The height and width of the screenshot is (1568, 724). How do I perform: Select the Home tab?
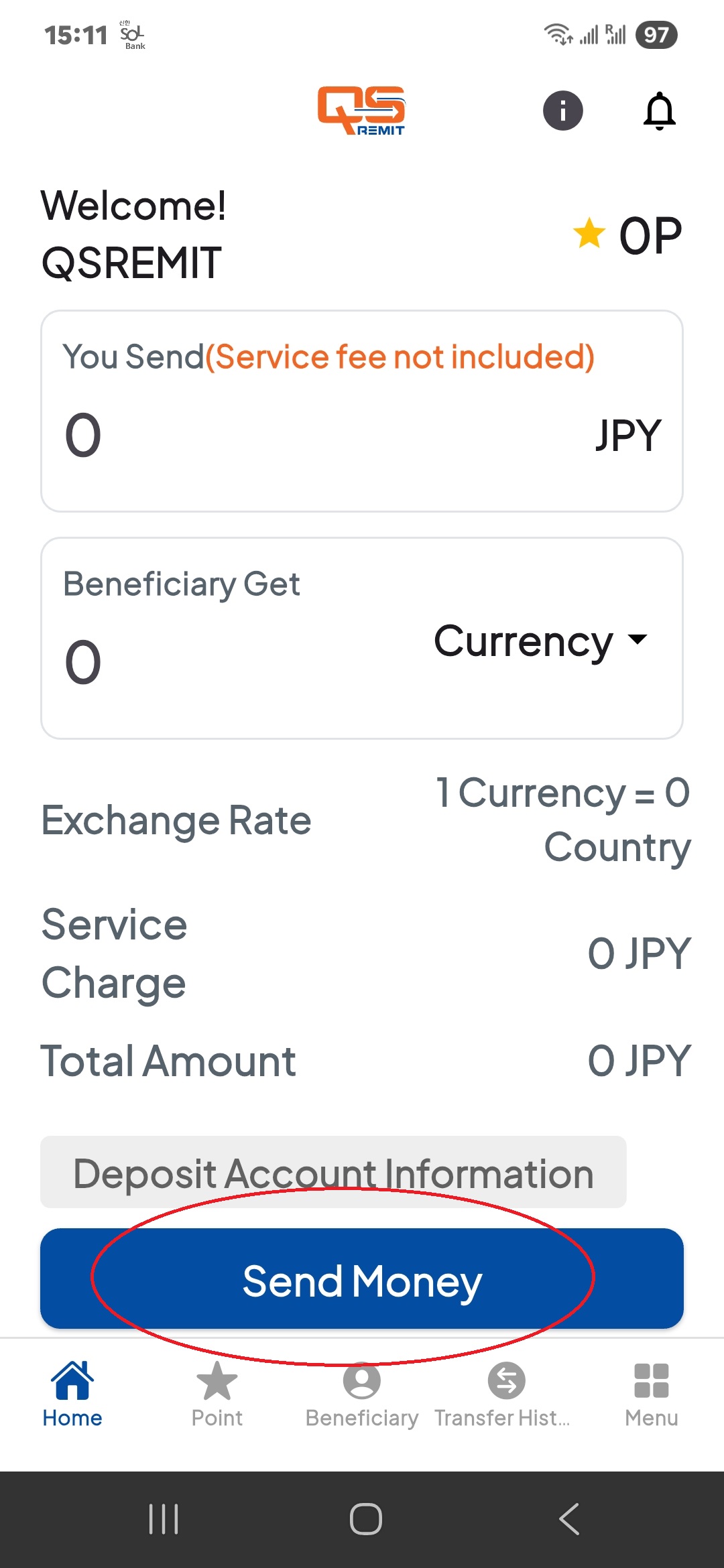point(72,1394)
